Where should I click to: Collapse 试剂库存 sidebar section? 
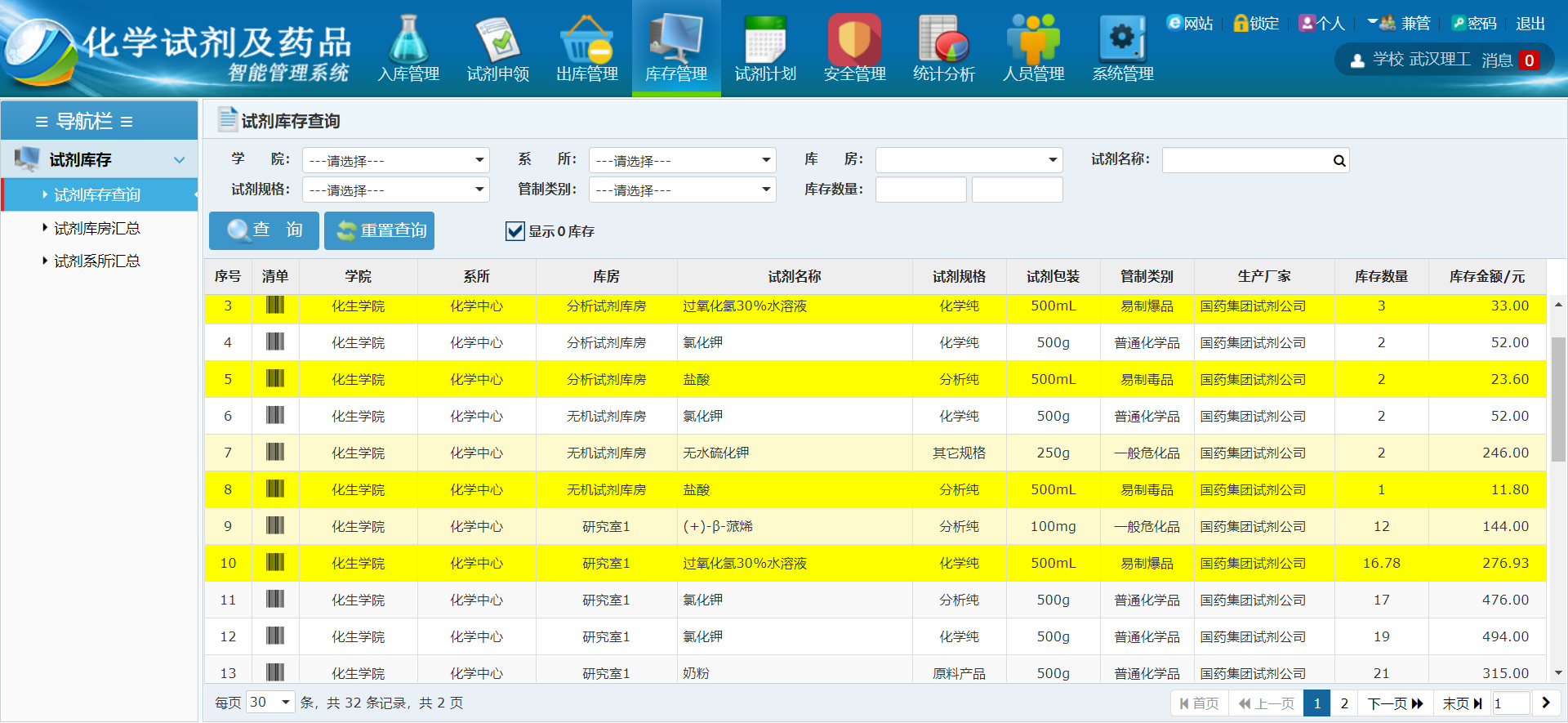click(x=99, y=159)
